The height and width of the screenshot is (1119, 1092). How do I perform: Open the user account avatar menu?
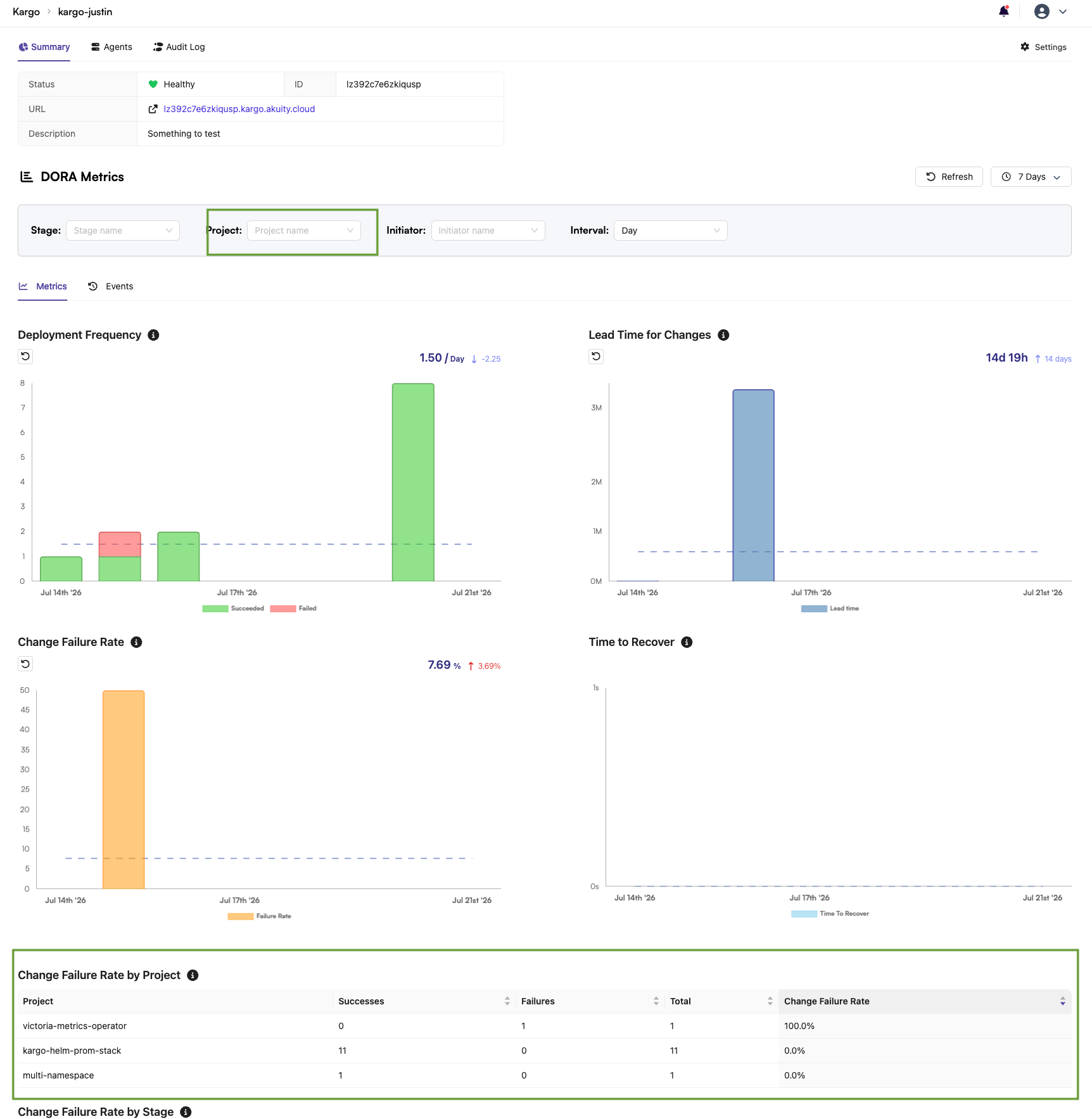click(1050, 11)
